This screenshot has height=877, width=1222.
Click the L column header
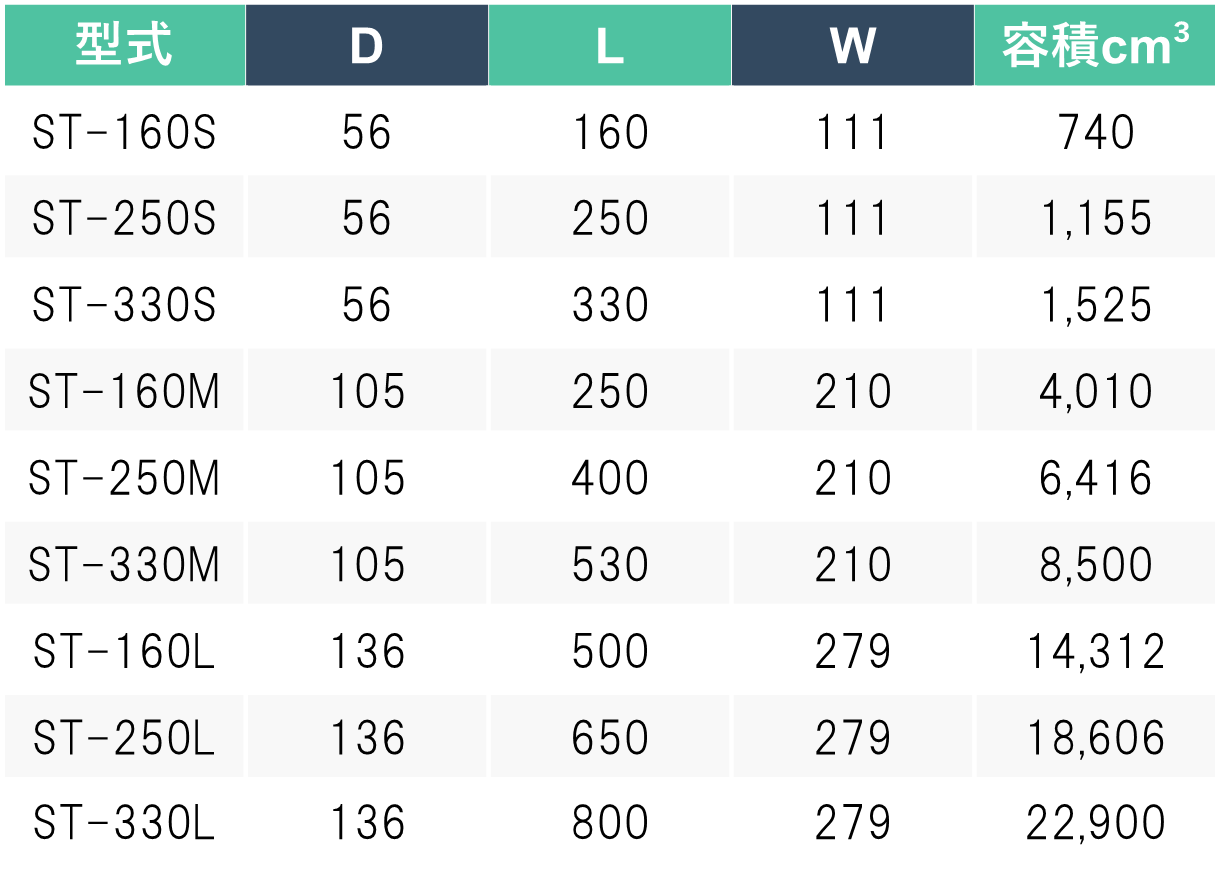610,45
